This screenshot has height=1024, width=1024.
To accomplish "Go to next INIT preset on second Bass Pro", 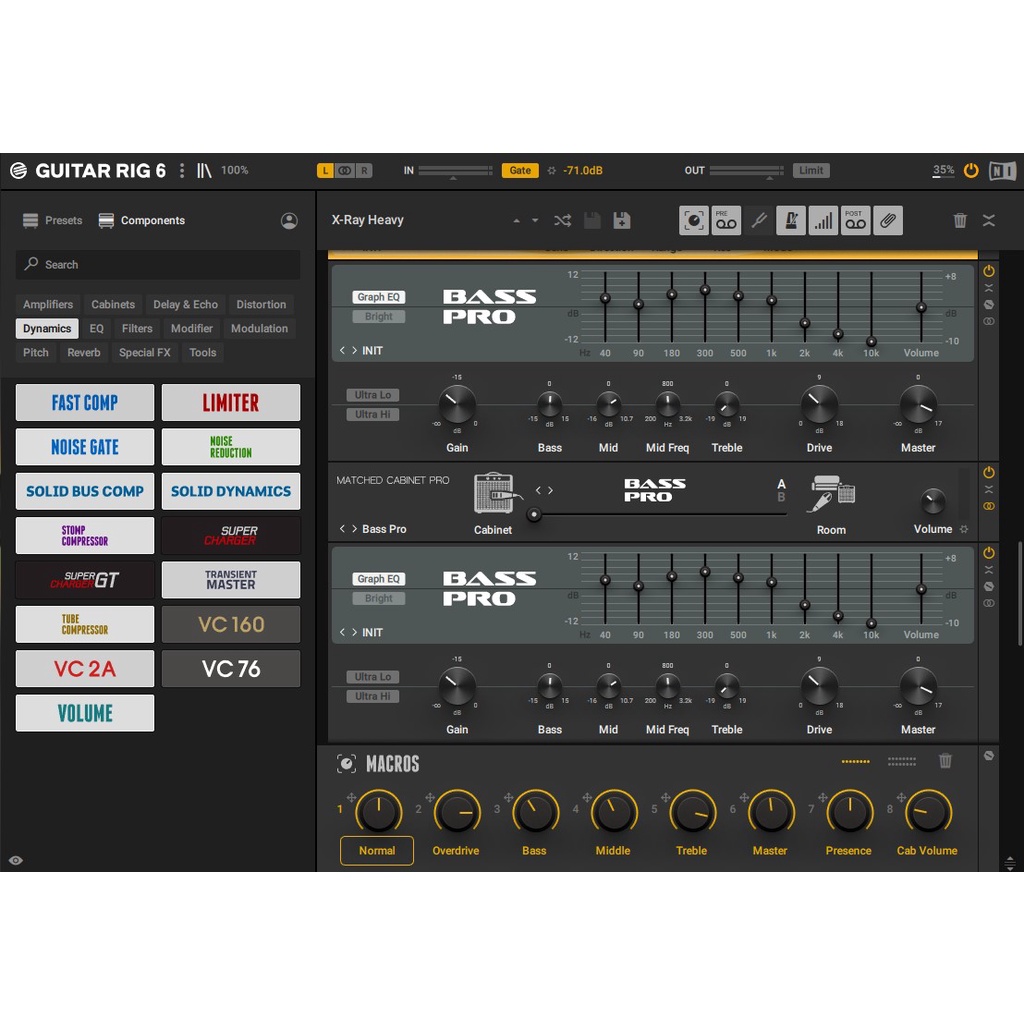I will 355,632.
